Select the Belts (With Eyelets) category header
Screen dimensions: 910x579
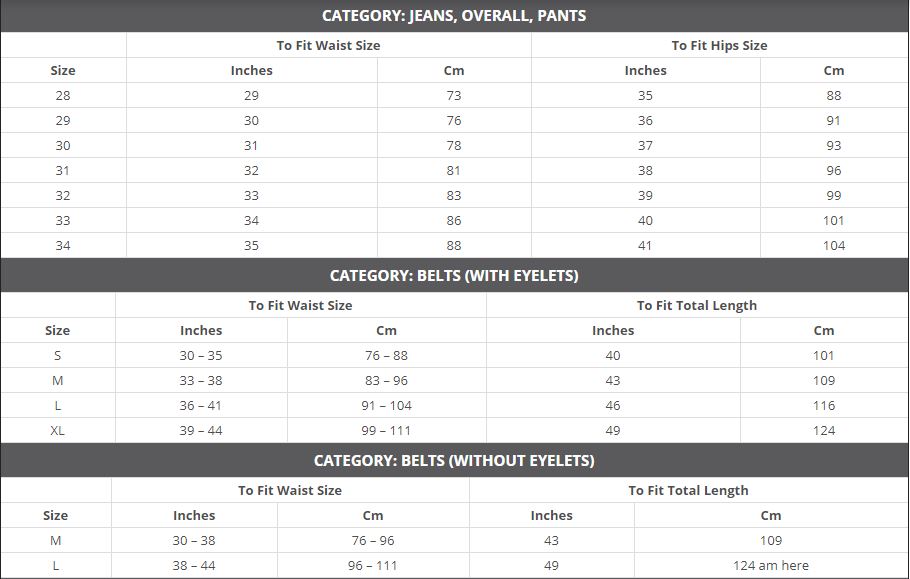point(454,276)
